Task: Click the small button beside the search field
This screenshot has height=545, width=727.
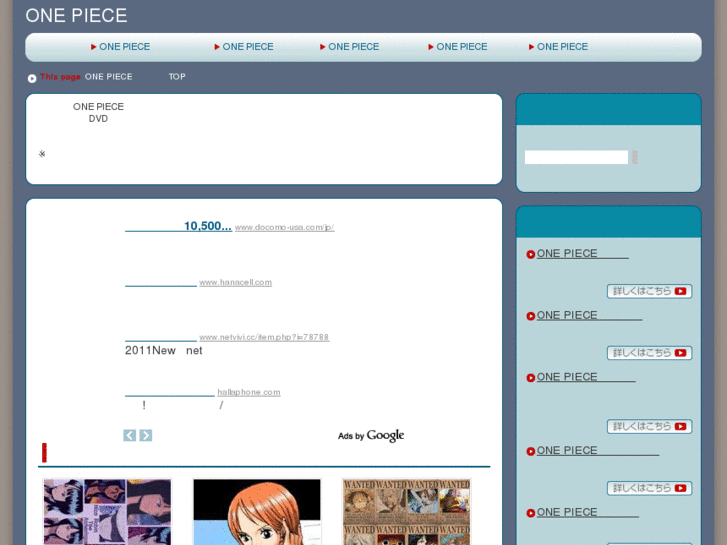Action: (x=635, y=157)
